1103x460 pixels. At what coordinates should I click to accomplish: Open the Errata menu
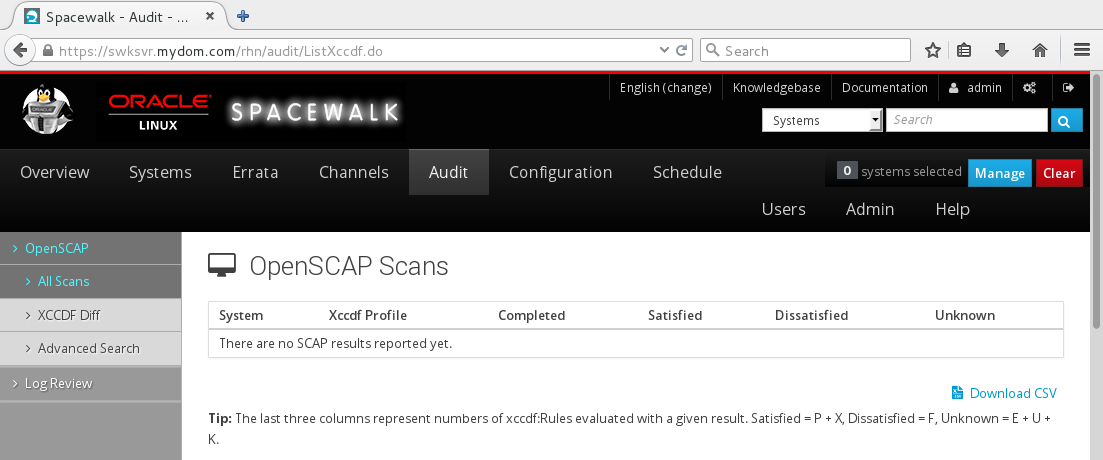coord(255,172)
